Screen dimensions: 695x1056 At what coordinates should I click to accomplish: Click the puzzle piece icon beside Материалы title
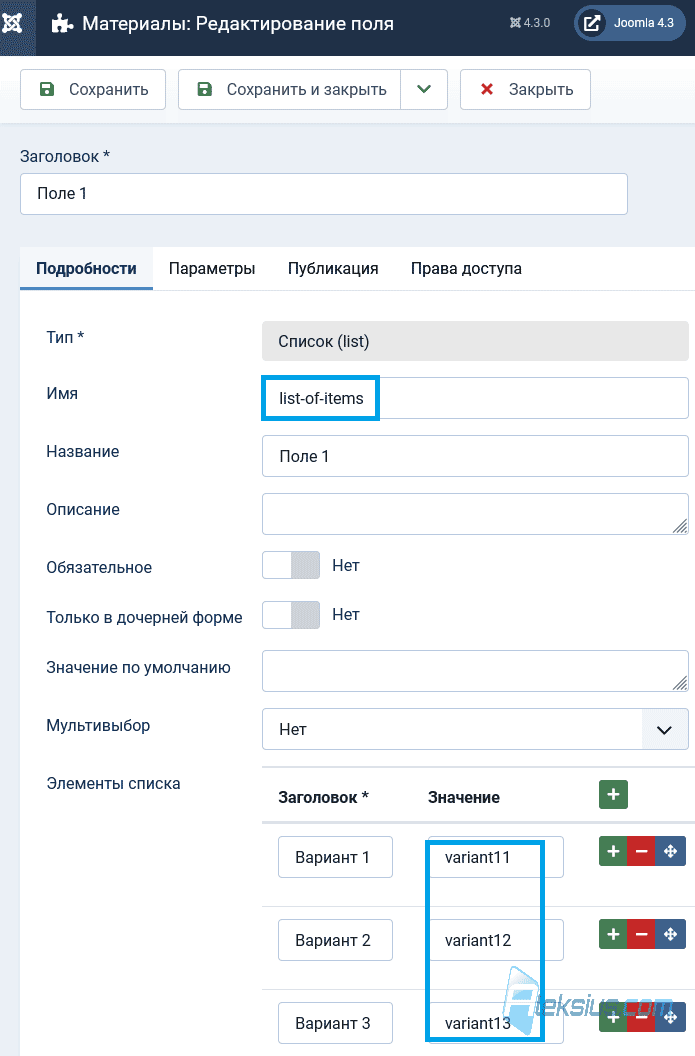[63, 24]
